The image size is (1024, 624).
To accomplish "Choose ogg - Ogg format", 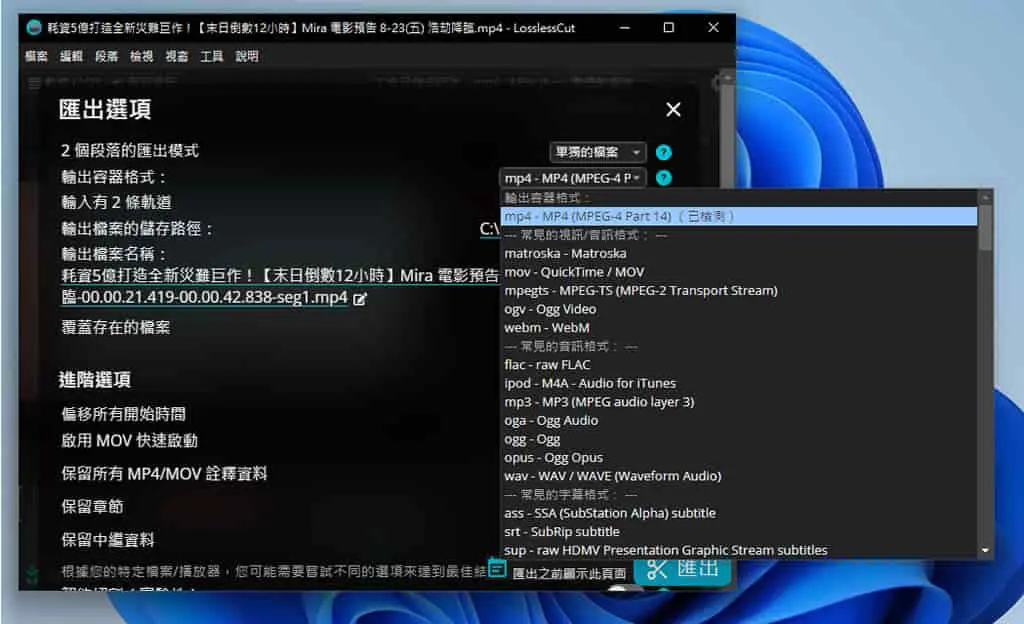I will pos(739,439).
